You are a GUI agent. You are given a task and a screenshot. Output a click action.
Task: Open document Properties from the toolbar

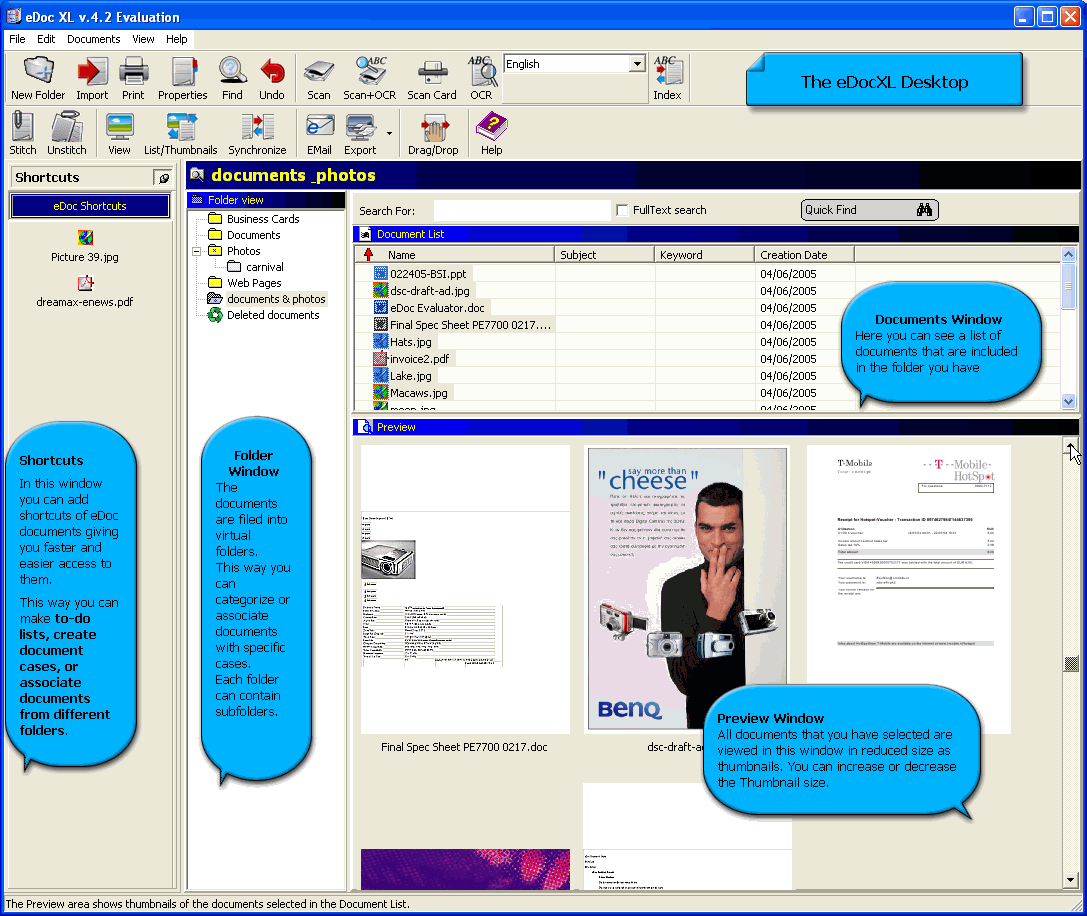click(183, 79)
